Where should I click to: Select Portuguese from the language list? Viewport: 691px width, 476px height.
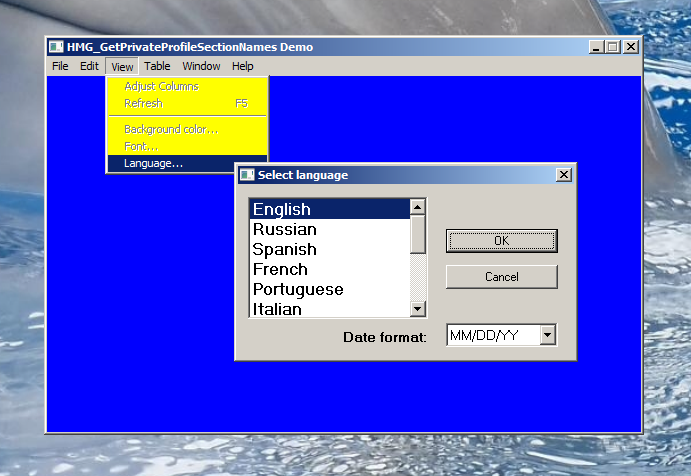pyautogui.click(x=297, y=290)
